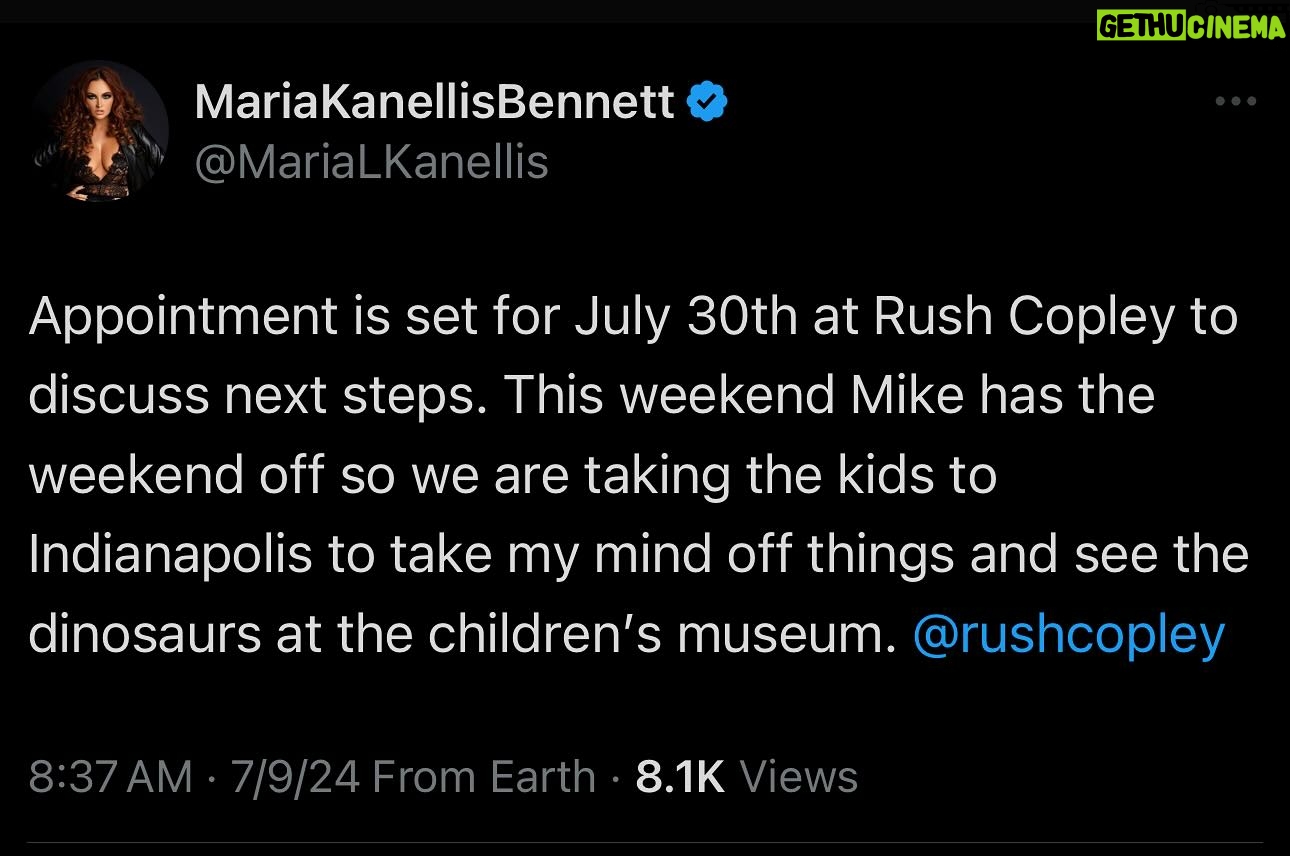
Task: Click the name Mike in the tweet
Action: point(907,396)
